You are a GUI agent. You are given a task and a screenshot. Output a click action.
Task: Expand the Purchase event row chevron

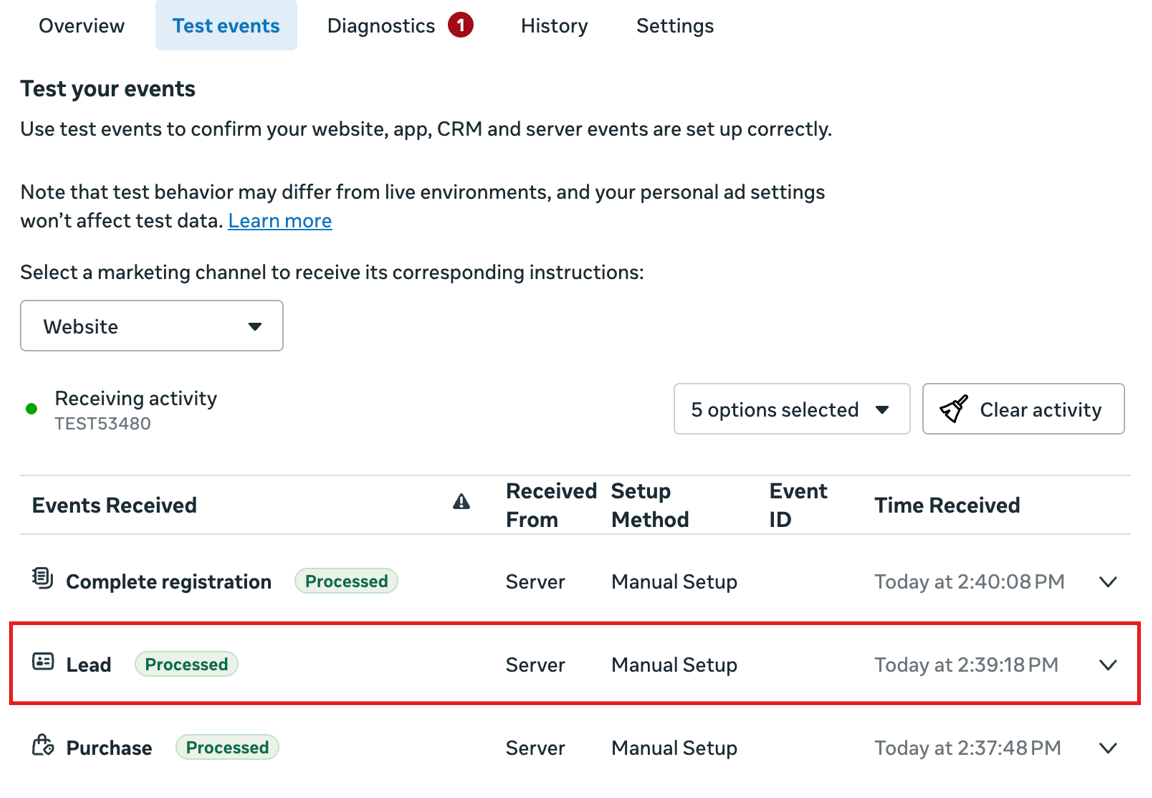(1108, 748)
